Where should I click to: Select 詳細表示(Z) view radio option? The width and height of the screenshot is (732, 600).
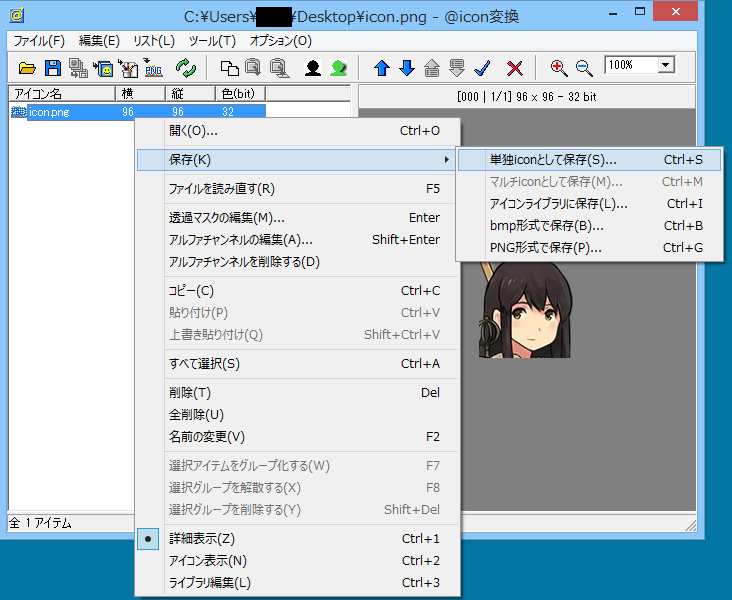coord(202,538)
